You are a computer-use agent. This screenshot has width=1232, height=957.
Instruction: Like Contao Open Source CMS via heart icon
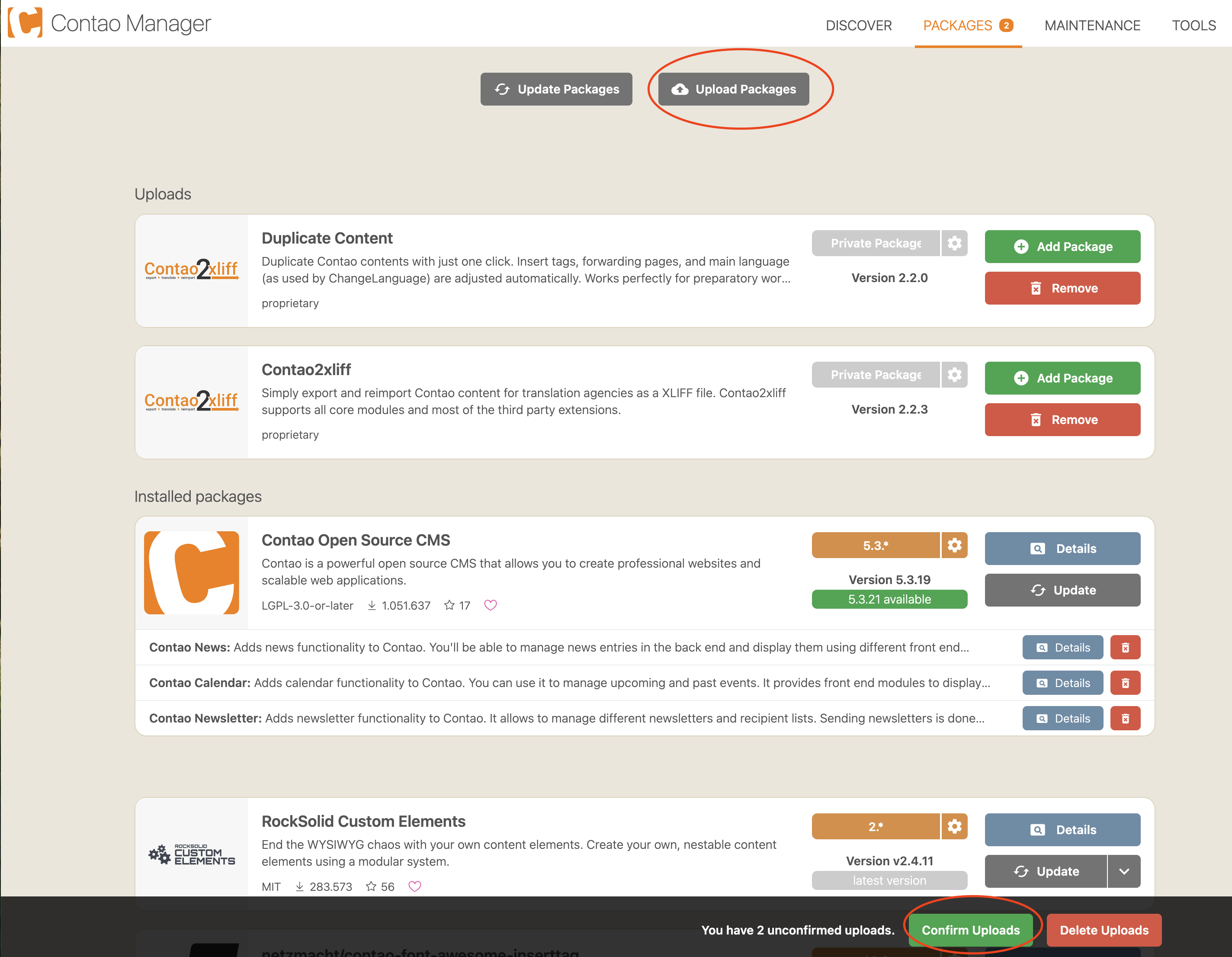[490, 605]
